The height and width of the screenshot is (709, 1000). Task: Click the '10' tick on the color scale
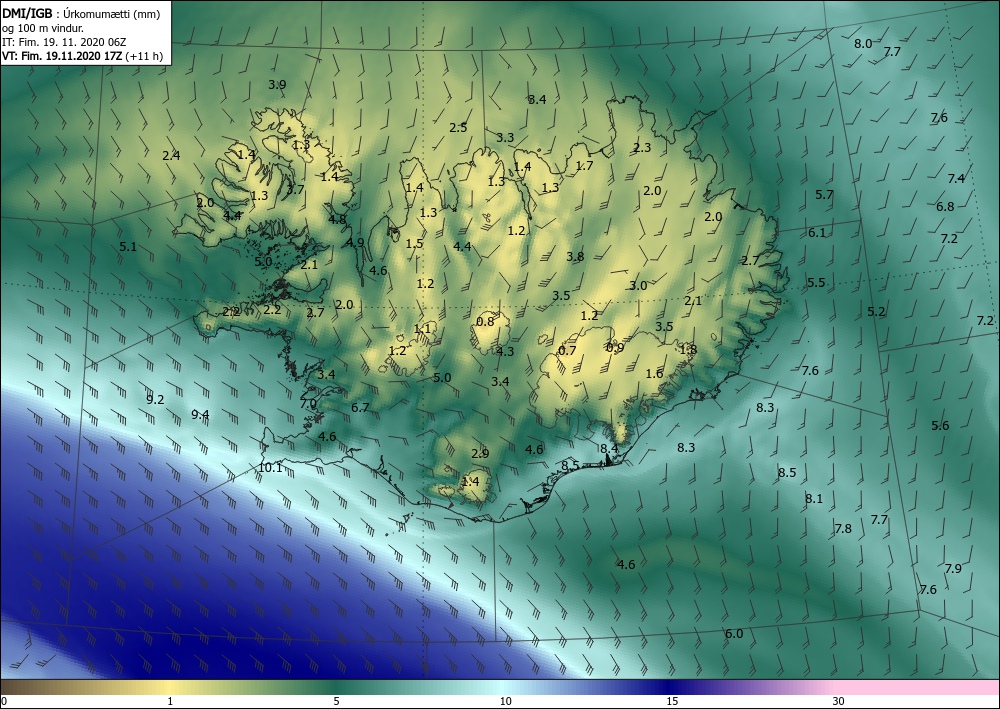point(505,702)
